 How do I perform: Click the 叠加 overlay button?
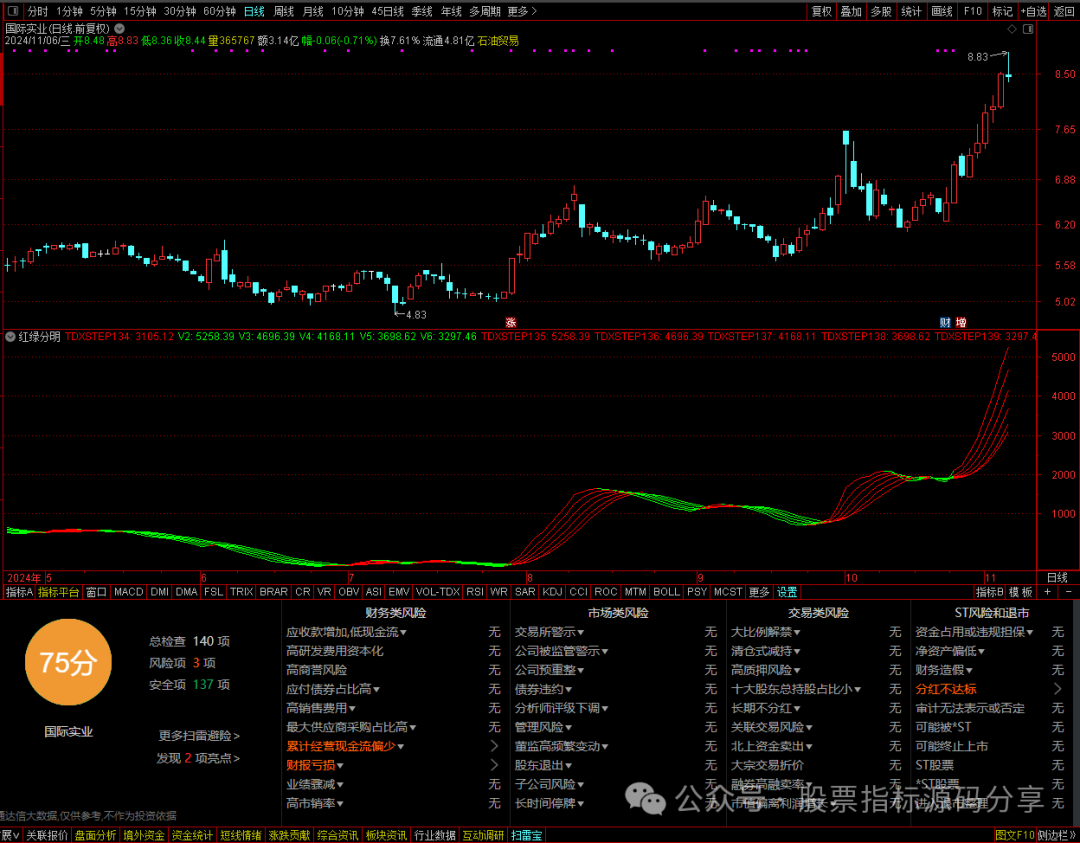click(x=851, y=11)
